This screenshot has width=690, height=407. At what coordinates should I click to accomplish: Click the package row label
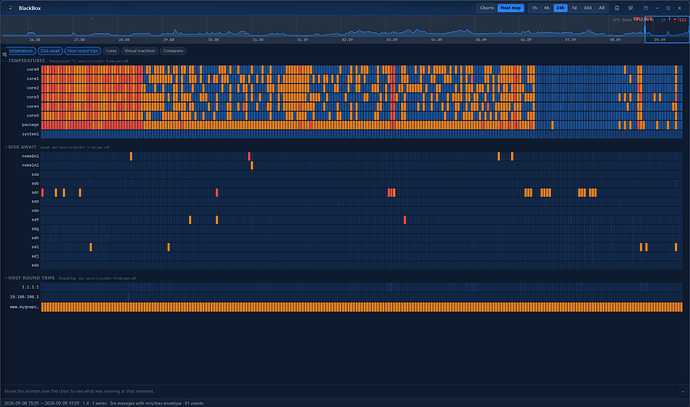pyautogui.click(x=30, y=125)
